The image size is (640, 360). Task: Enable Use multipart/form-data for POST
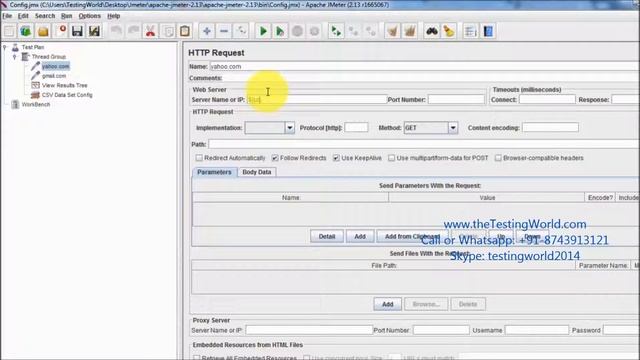pos(391,158)
